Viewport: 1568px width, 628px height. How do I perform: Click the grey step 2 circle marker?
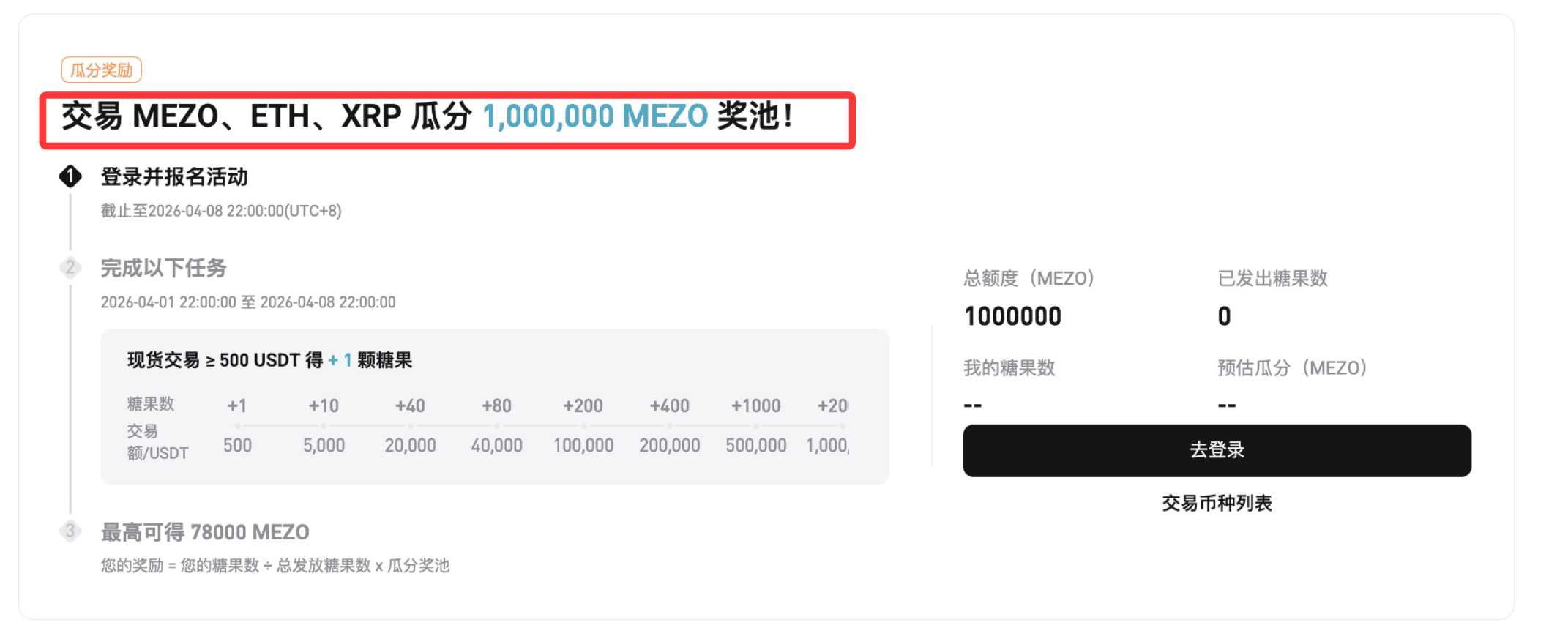[x=70, y=269]
